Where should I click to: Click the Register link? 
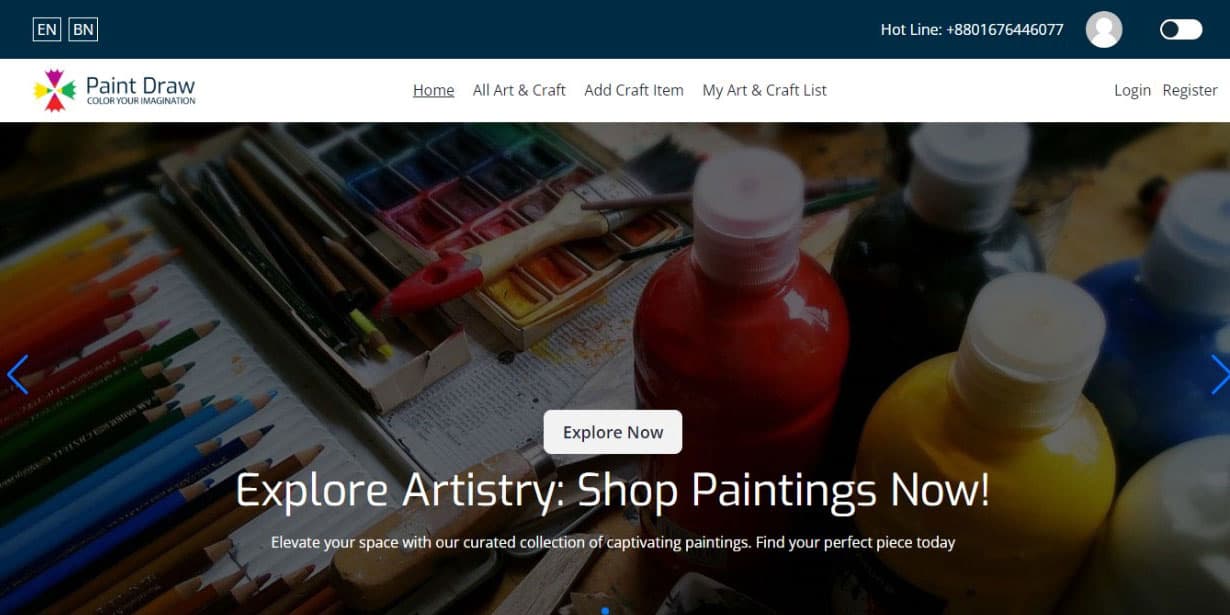[1190, 90]
